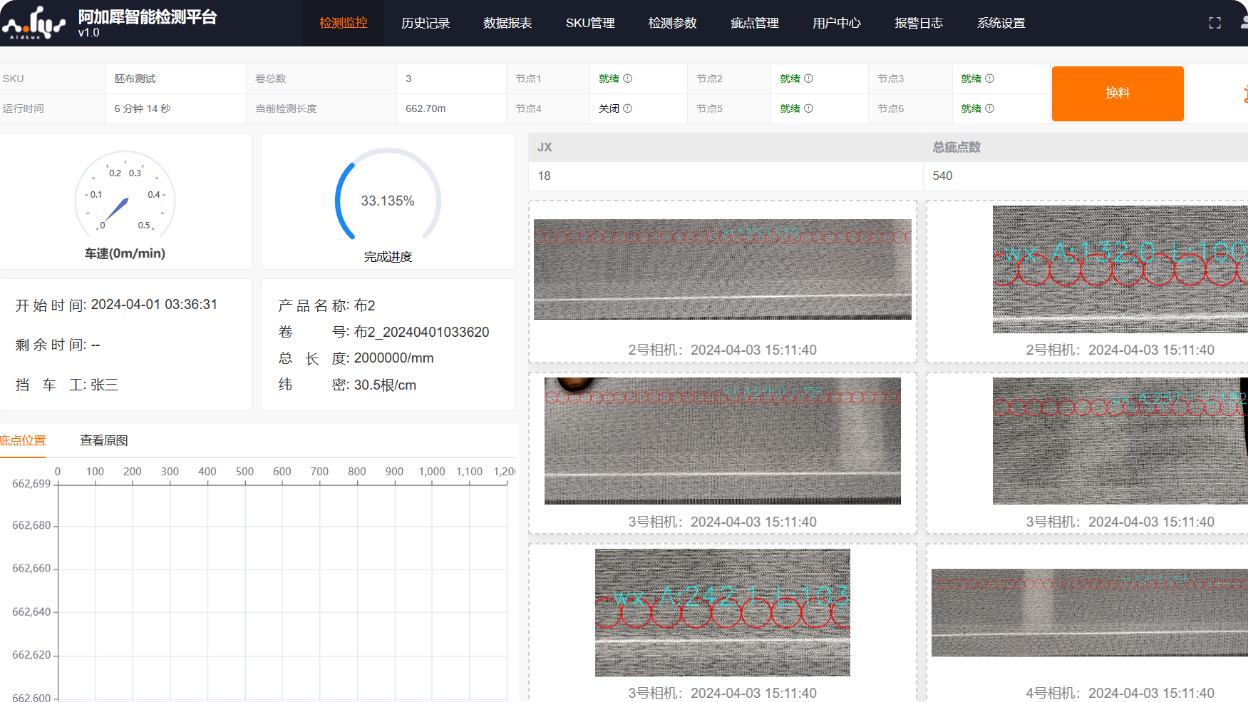1248x702 pixels.
Task: Click the v1.0 version label
Action: (89, 32)
